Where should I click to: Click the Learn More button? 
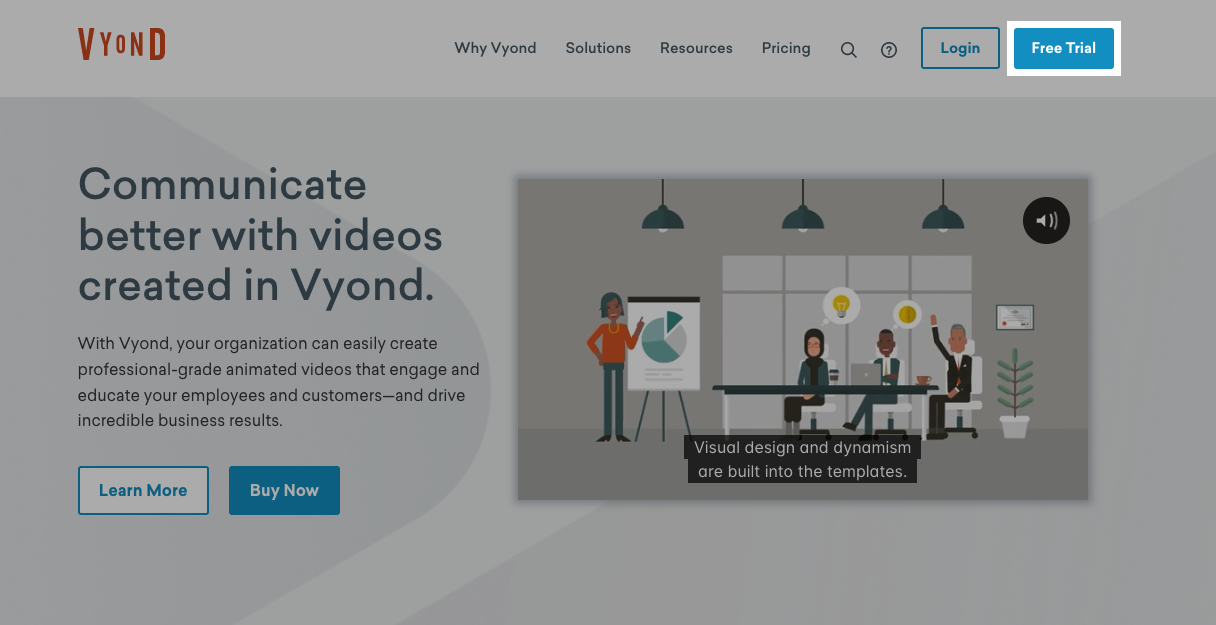click(x=143, y=490)
